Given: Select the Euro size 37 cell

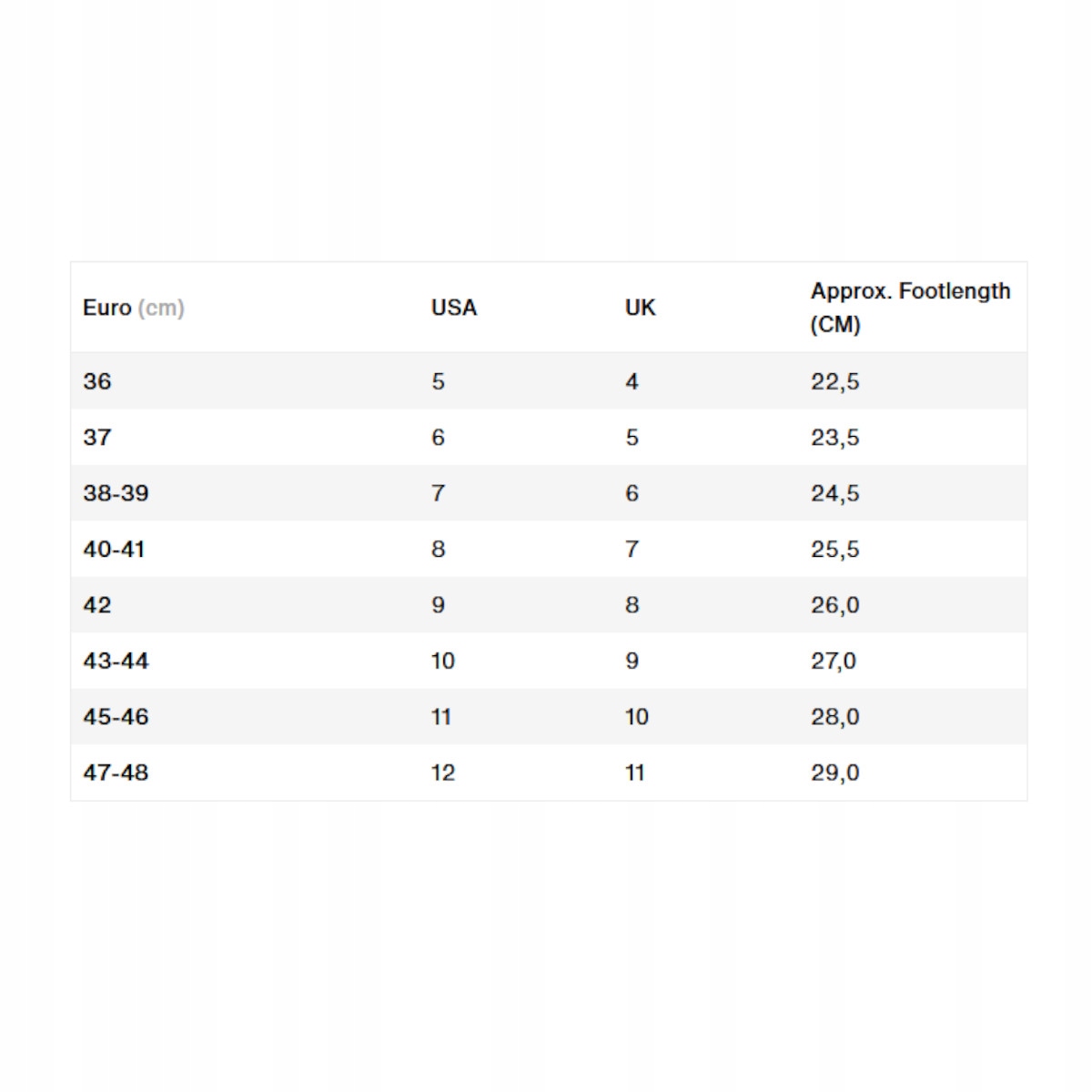Looking at the screenshot, I should point(97,438).
